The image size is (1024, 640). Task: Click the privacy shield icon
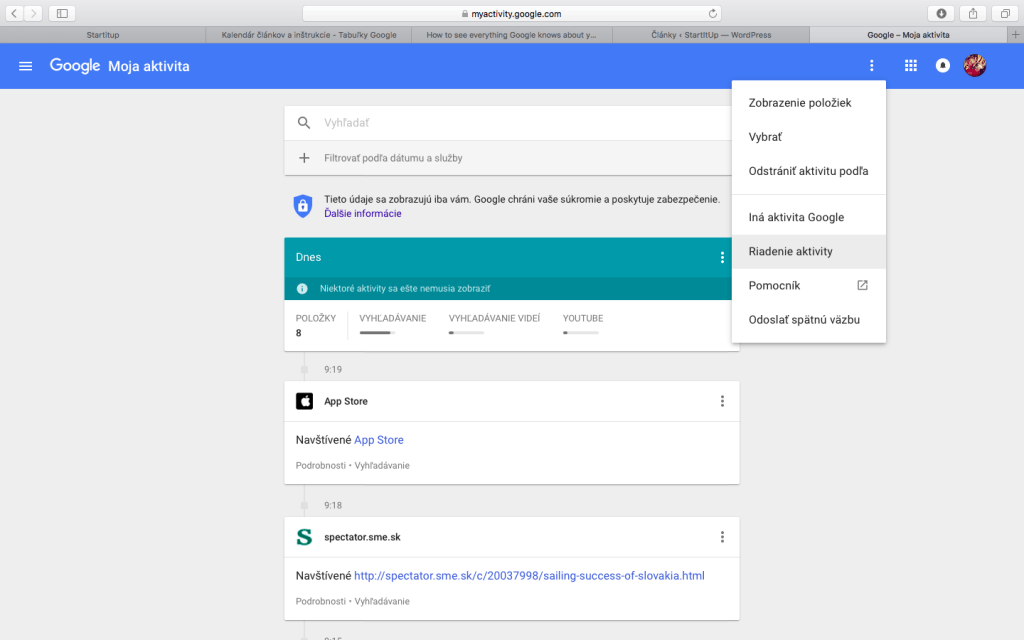[x=302, y=206]
